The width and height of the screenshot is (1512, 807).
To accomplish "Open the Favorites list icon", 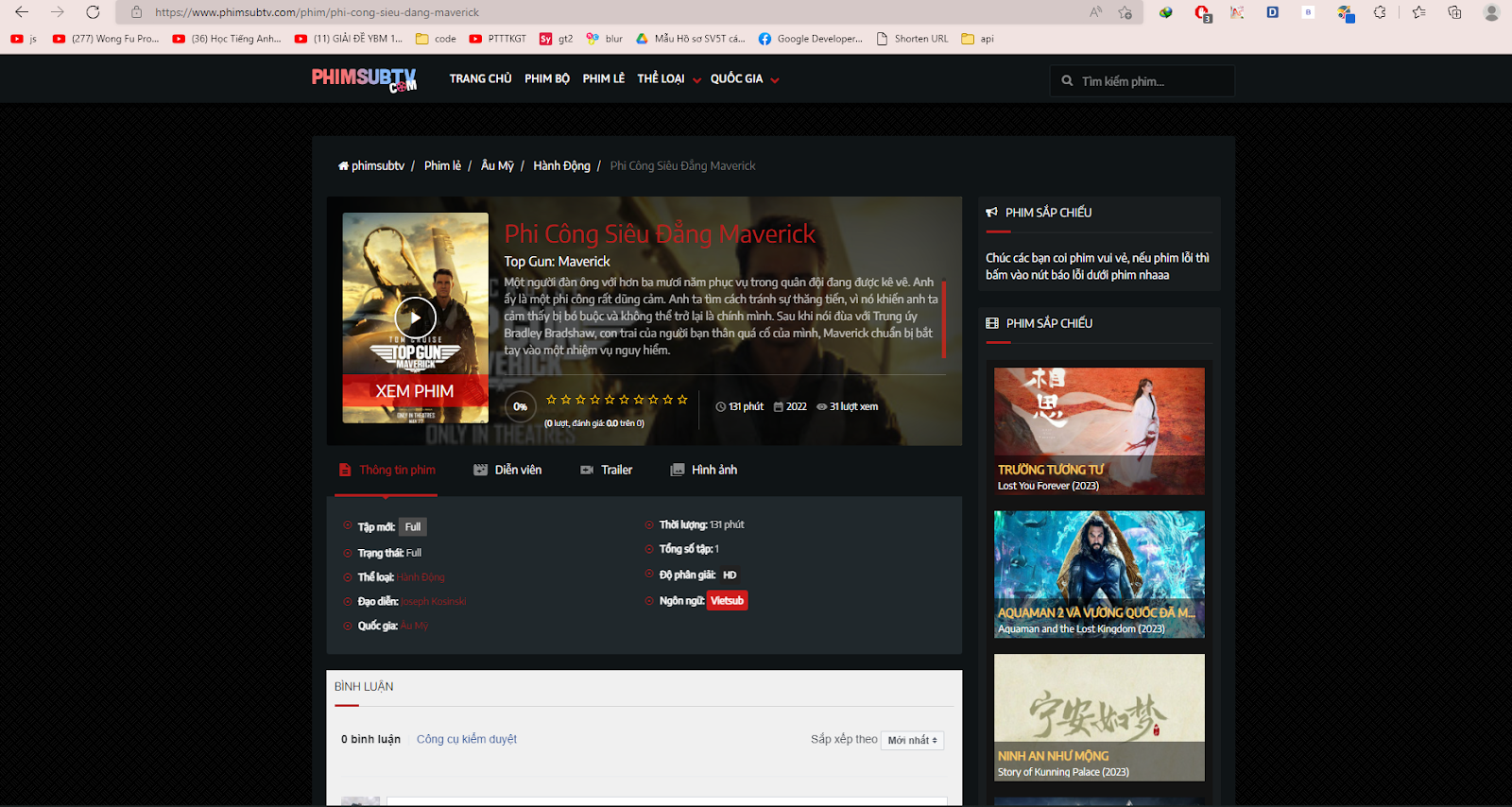I will click(1418, 12).
